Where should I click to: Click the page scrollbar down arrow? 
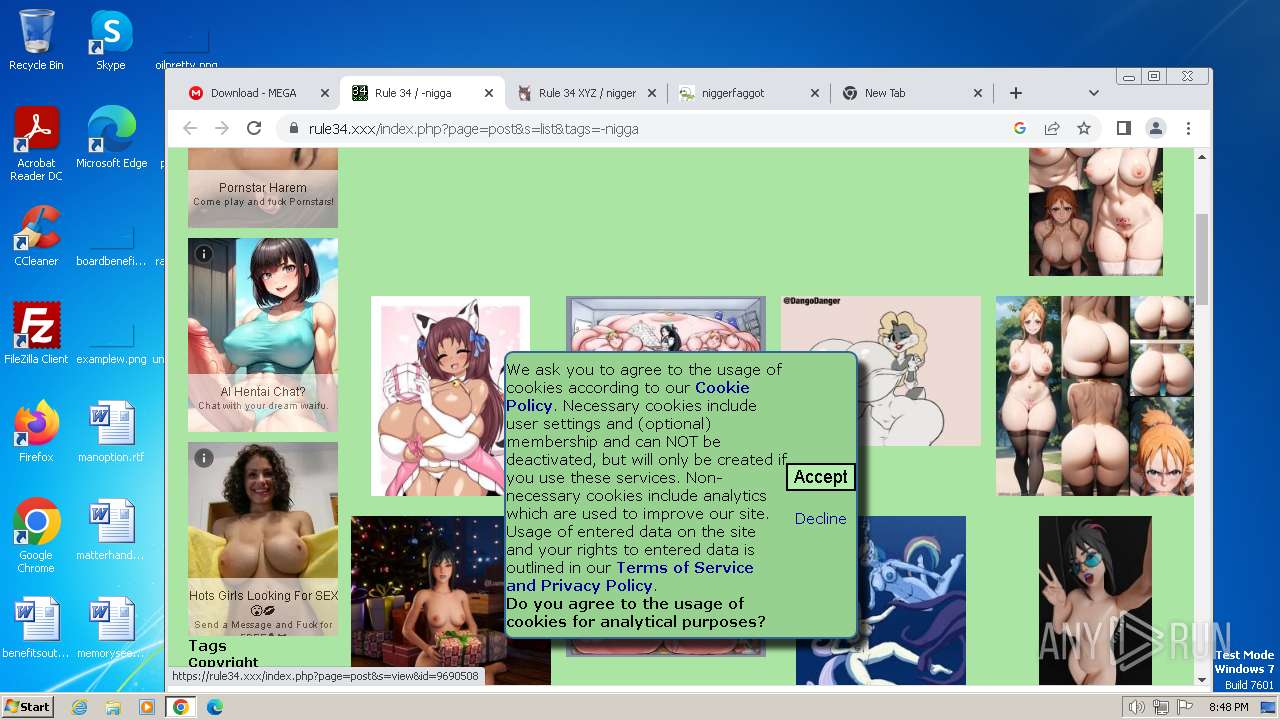tap(1203, 679)
